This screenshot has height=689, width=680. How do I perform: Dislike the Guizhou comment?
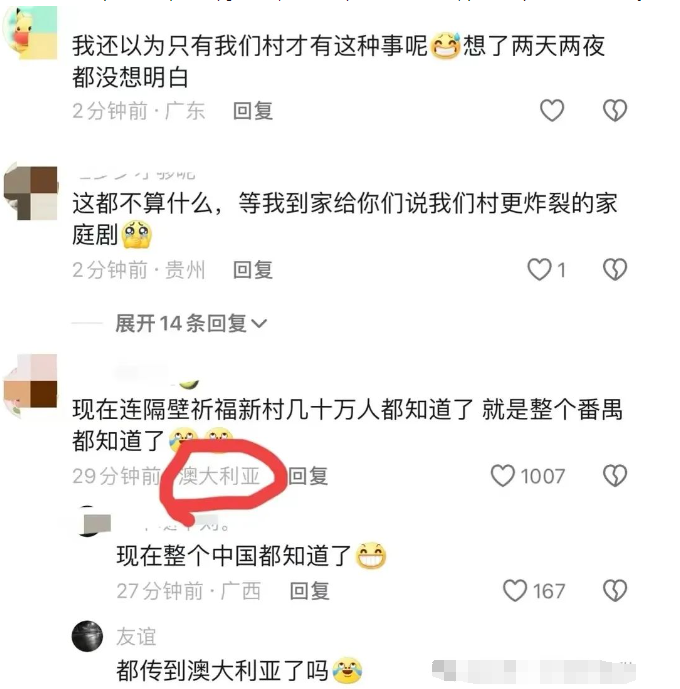point(615,269)
